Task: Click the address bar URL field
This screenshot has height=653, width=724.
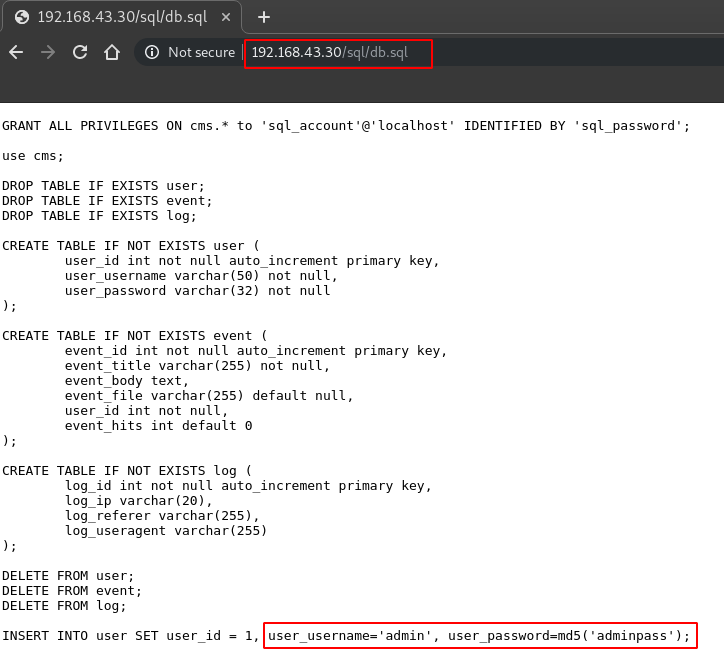Action: (338, 52)
